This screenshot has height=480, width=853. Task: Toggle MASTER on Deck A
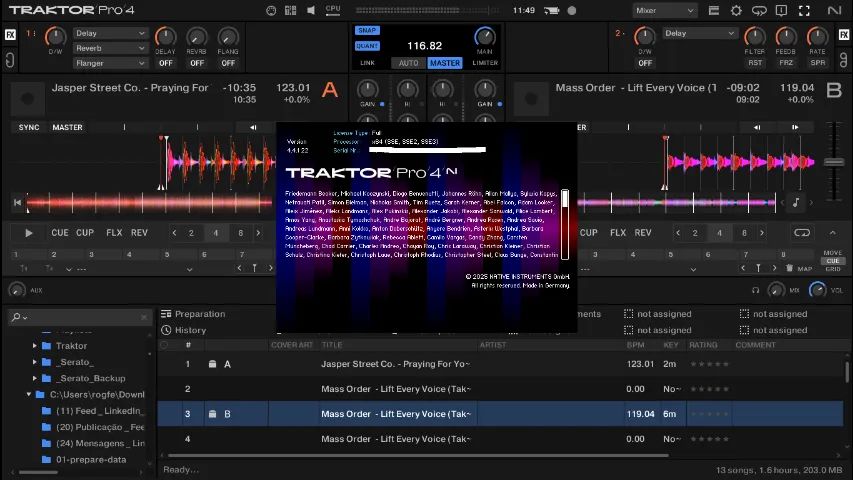pyautogui.click(x=67, y=127)
